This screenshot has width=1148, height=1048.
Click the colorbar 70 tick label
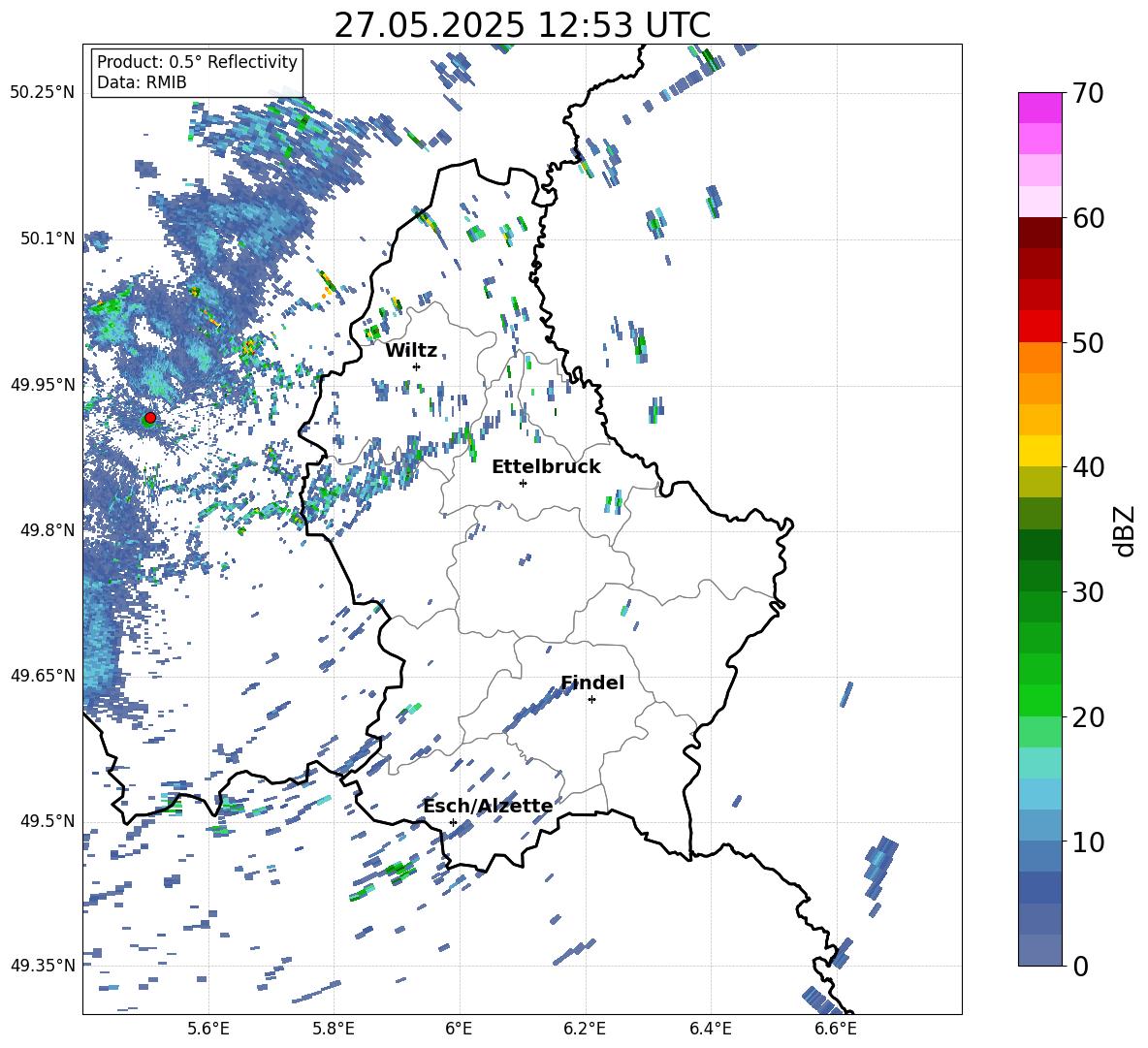(x=1087, y=94)
